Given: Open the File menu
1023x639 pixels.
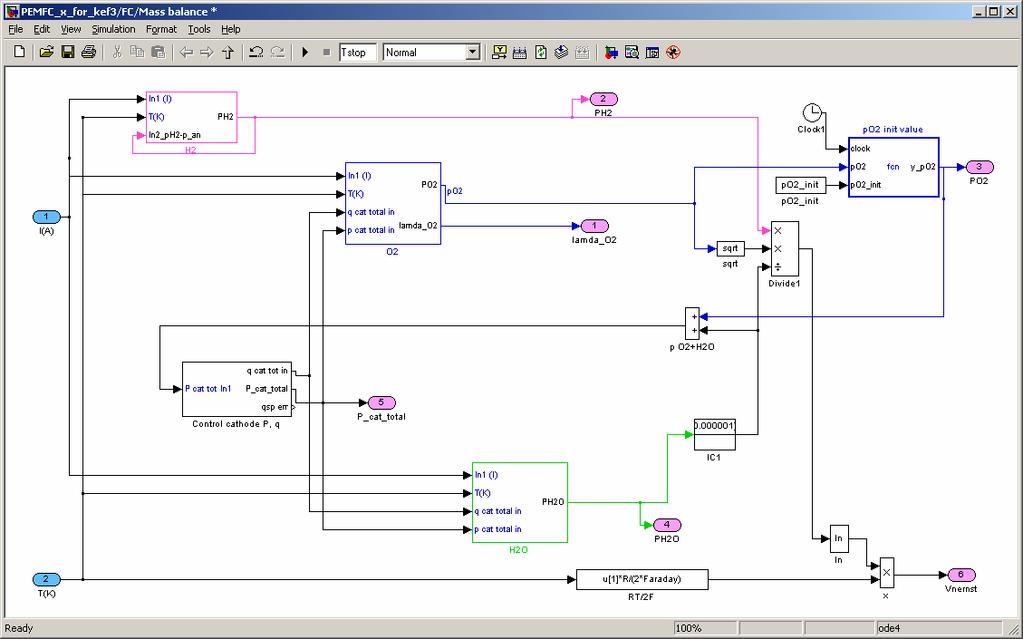Looking at the screenshot, I should (16, 29).
